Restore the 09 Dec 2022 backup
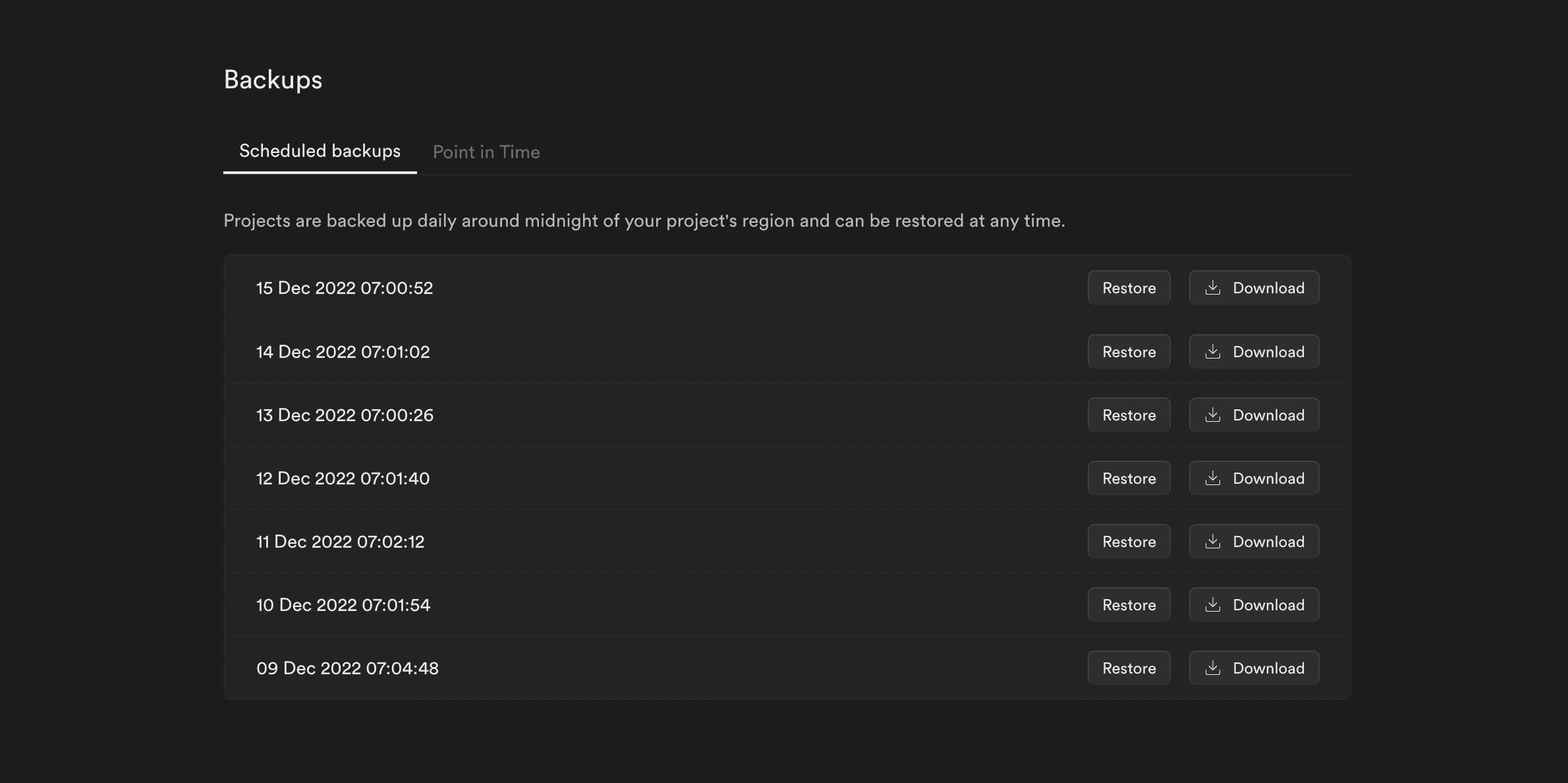The image size is (1568, 783). pos(1129,668)
